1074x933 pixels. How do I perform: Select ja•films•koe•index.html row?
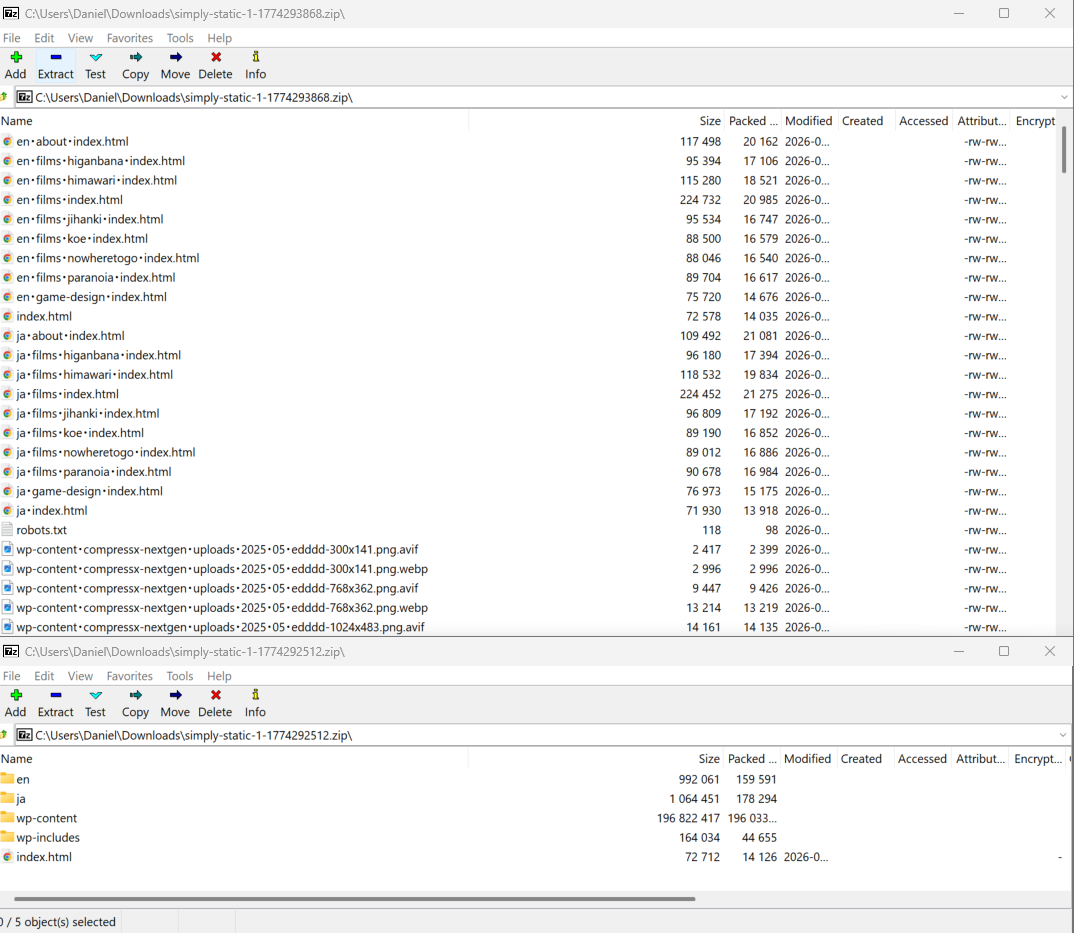click(x=527, y=433)
